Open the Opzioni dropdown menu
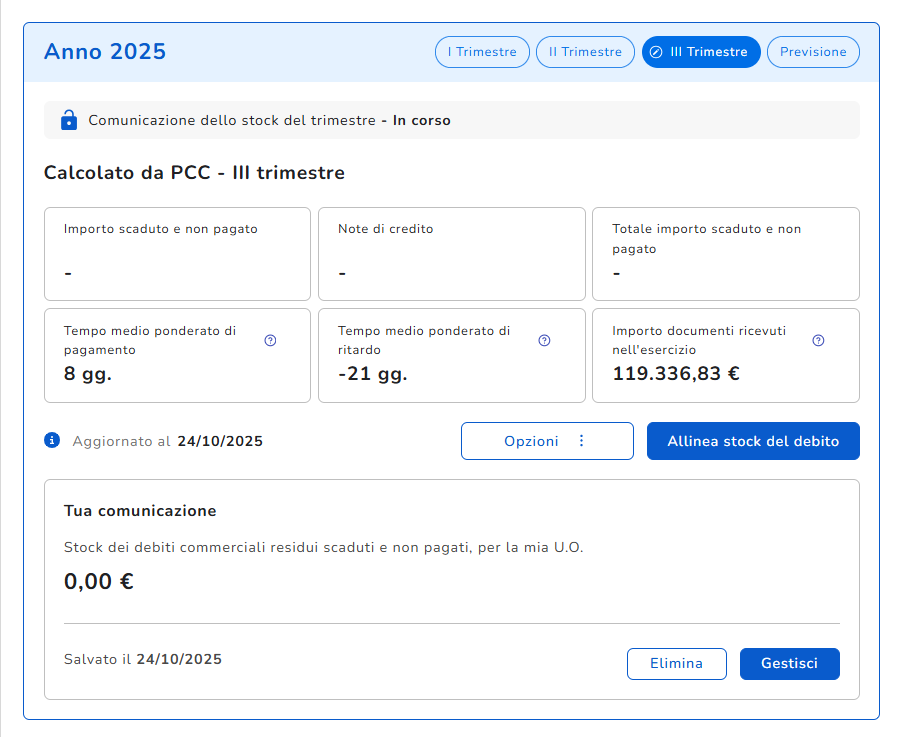The height and width of the screenshot is (737, 902). (546, 441)
